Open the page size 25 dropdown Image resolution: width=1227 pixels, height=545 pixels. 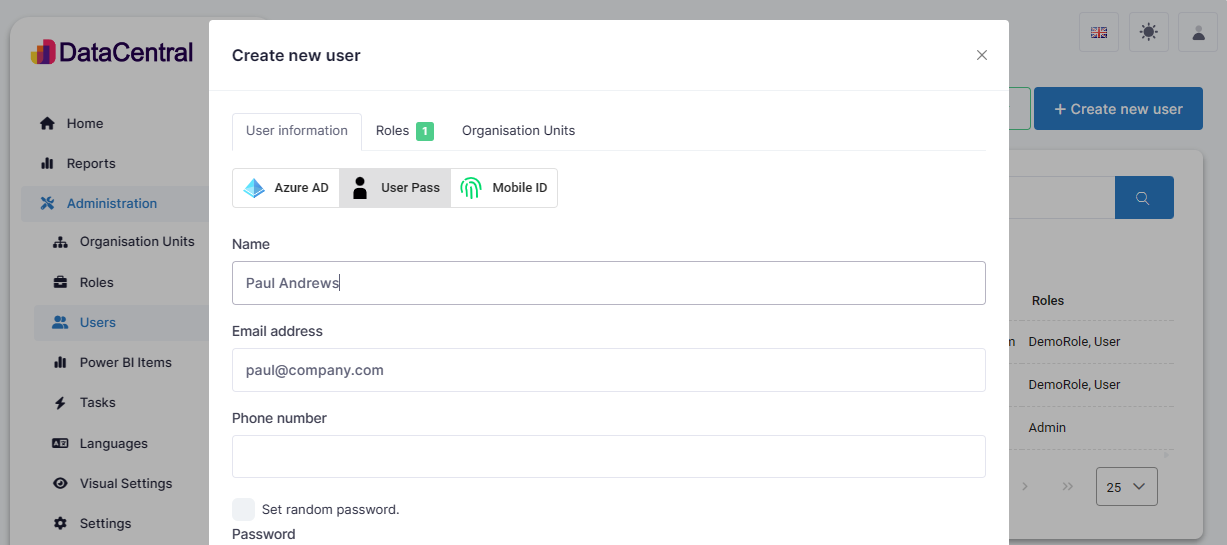pyautogui.click(x=1126, y=487)
